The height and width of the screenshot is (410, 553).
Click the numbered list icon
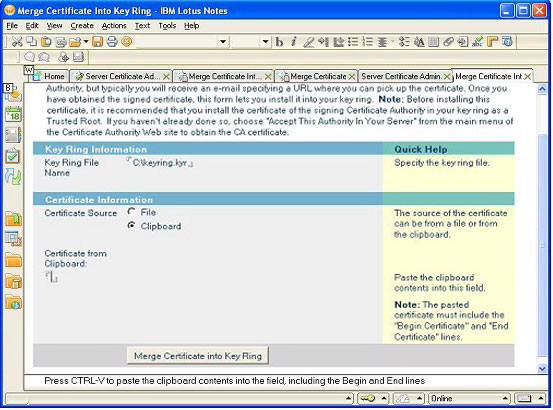point(367,42)
